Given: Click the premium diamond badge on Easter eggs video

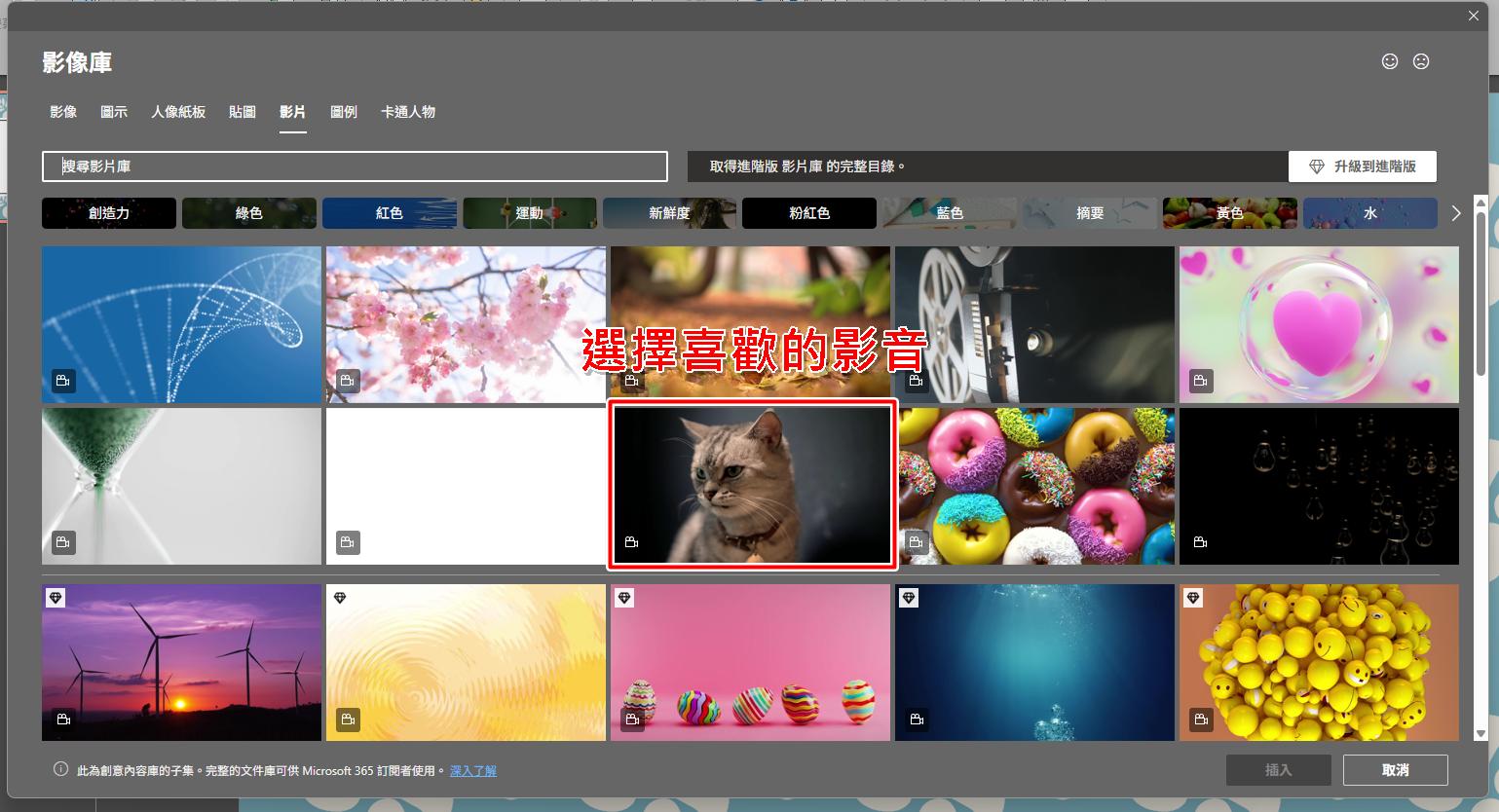Looking at the screenshot, I should pyautogui.click(x=624, y=598).
